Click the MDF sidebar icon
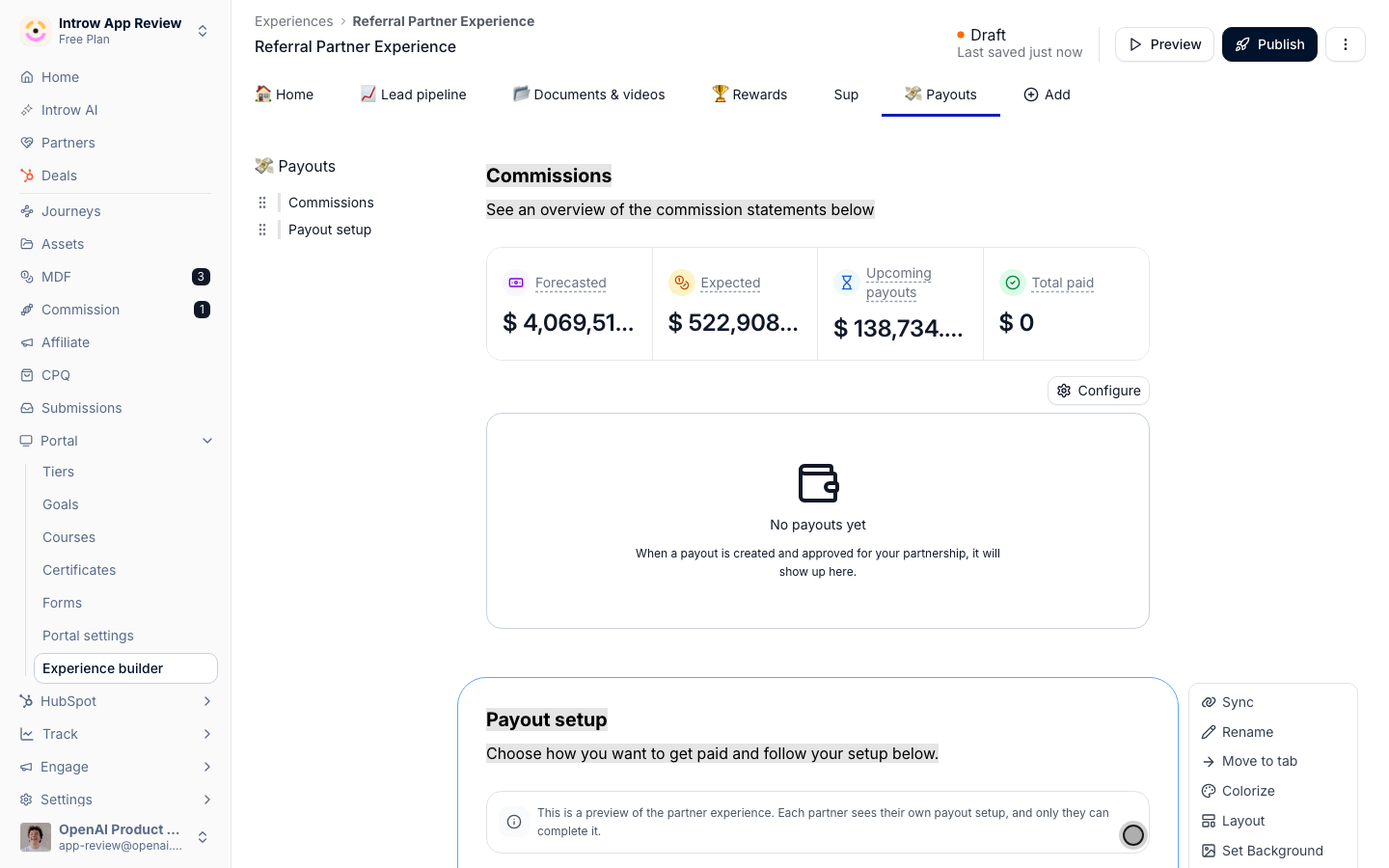The width and height of the screenshot is (1389, 868). (27, 277)
